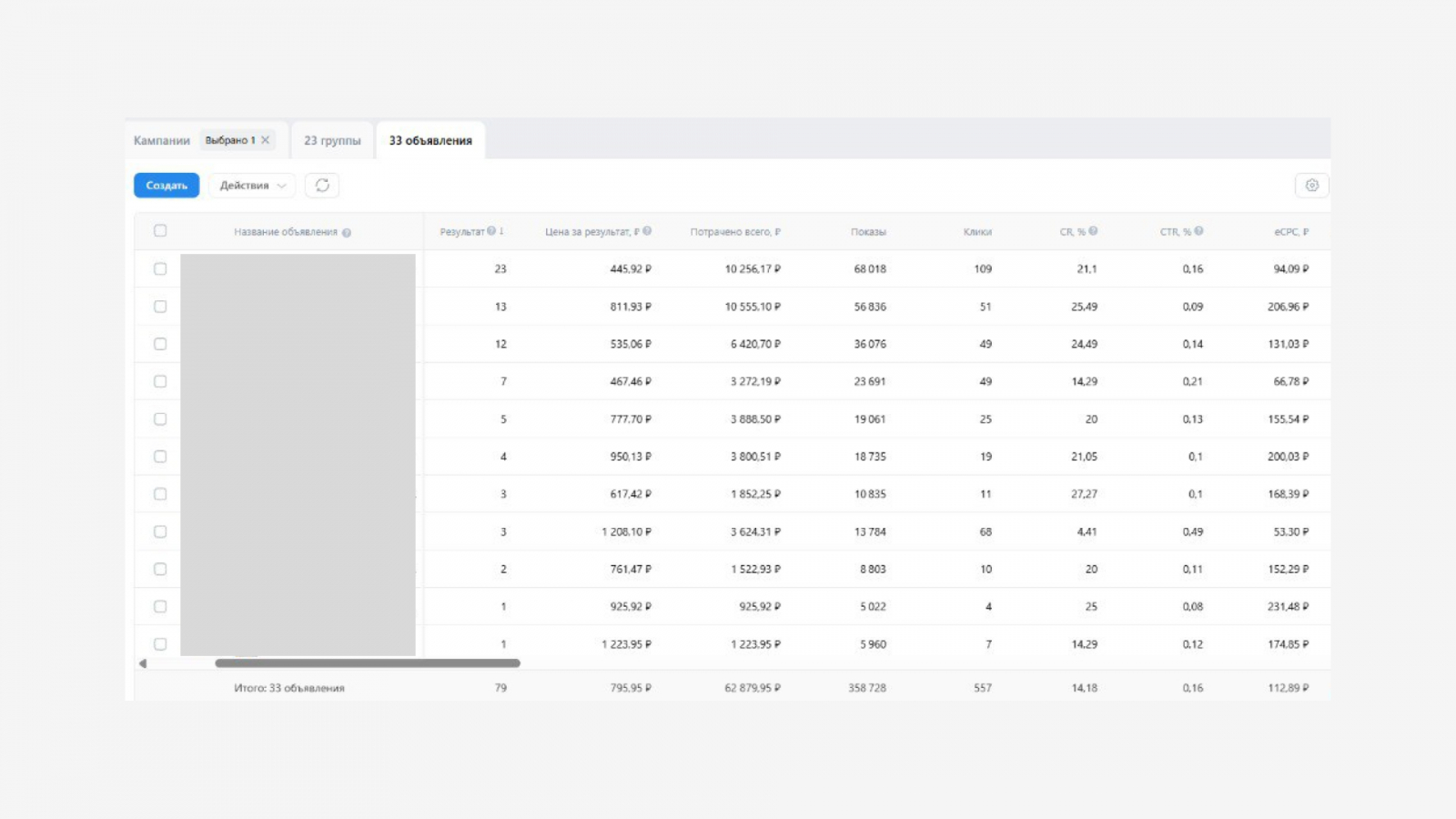Sort by Цена за результат column header
This screenshot has width=1456, height=819.
tap(592, 232)
